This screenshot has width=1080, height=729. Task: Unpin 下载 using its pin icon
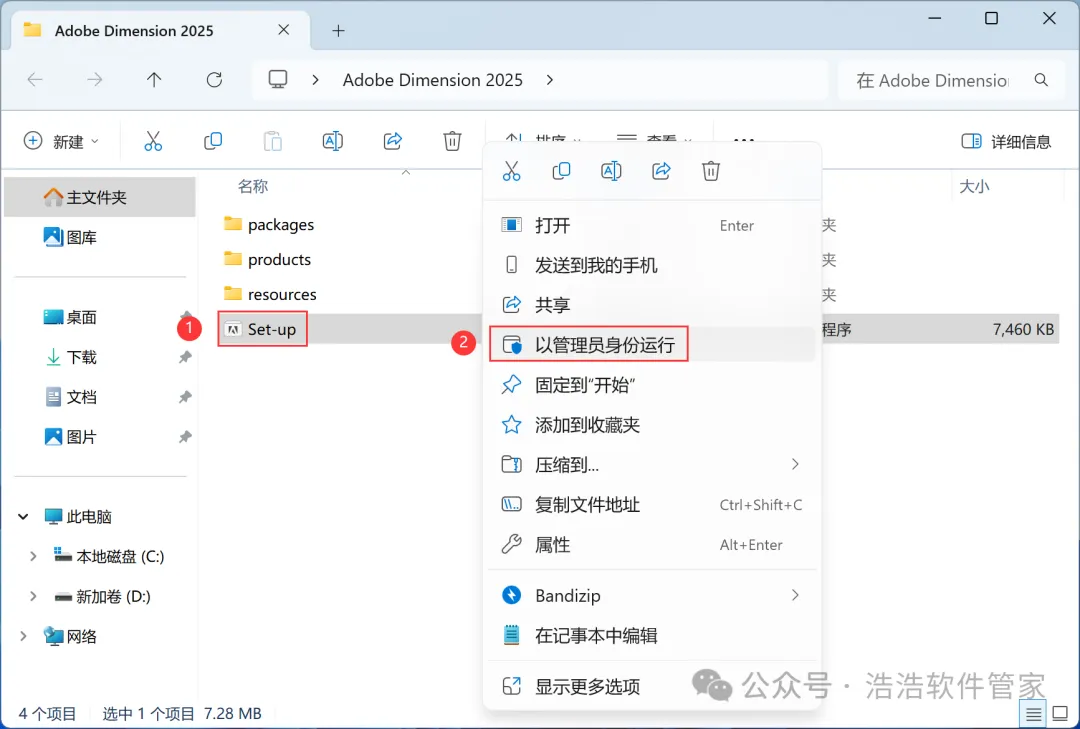[185, 357]
